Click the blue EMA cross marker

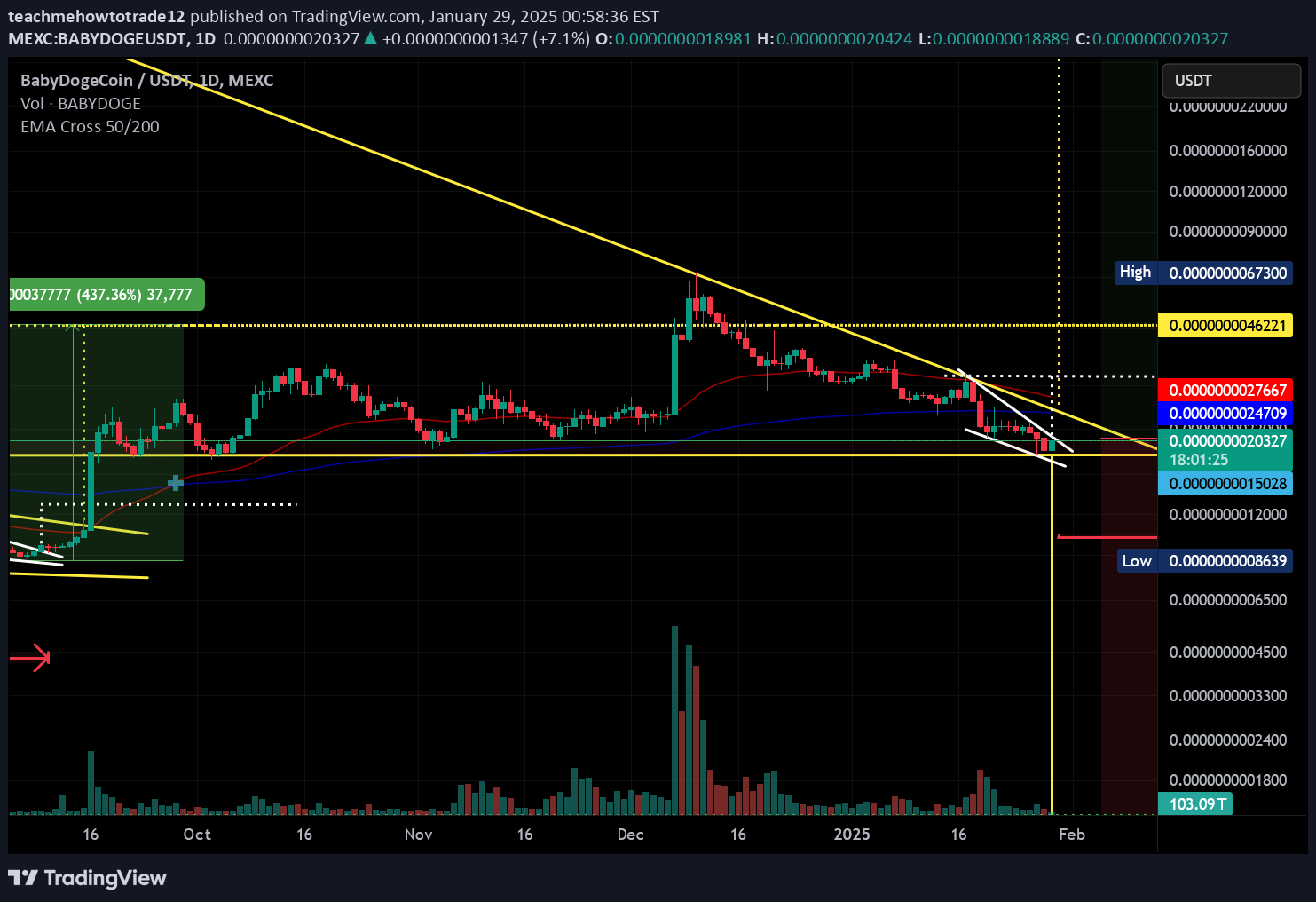click(x=176, y=483)
